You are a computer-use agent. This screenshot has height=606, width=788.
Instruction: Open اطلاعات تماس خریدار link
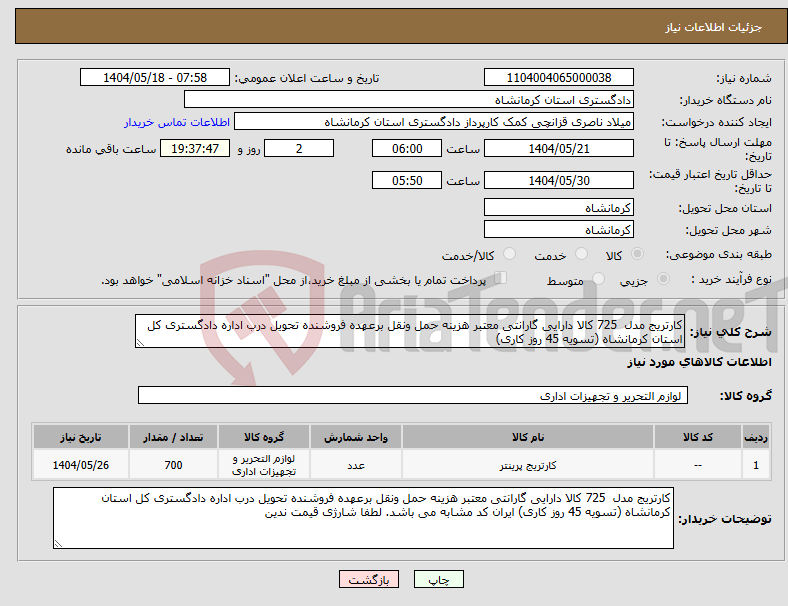pos(177,122)
